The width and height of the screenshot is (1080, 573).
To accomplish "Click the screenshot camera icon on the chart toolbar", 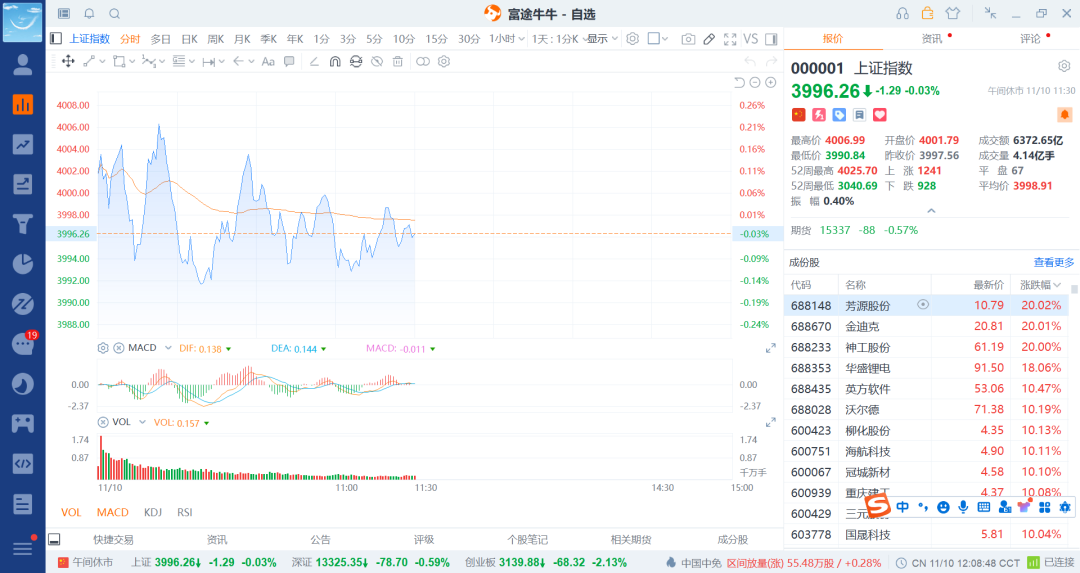I will [x=688, y=39].
